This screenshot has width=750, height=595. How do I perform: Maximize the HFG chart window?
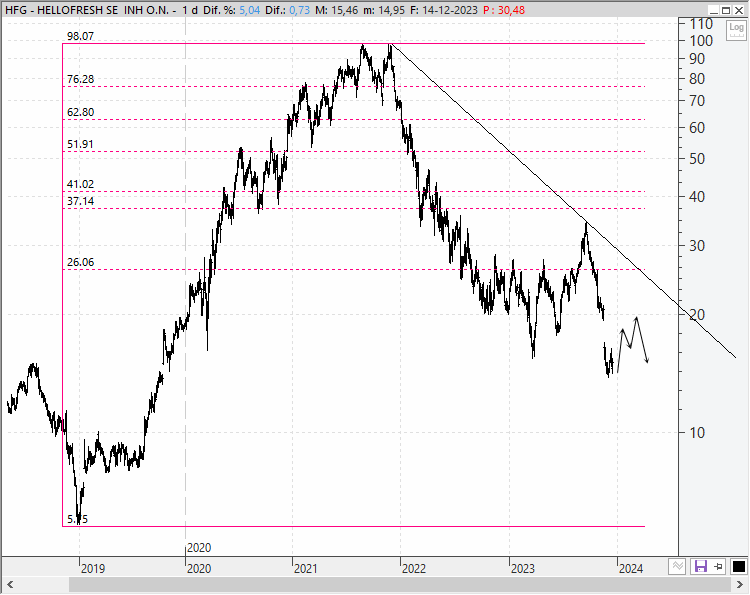tap(726, 10)
